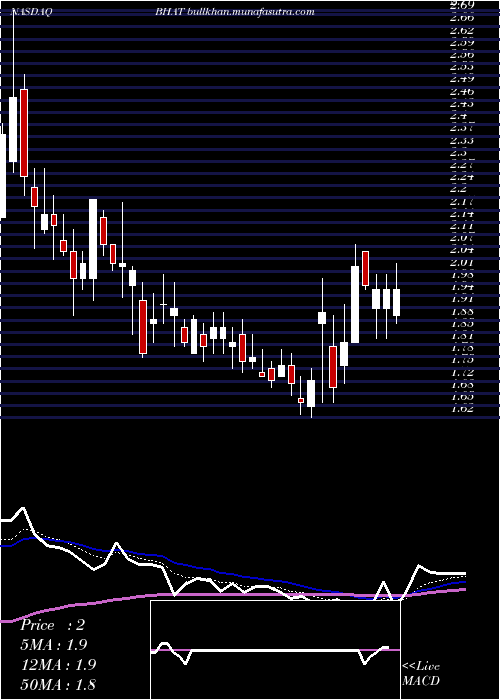Click the 2.3 price axis label
This screenshot has width=500, height=700.
click(x=462, y=152)
